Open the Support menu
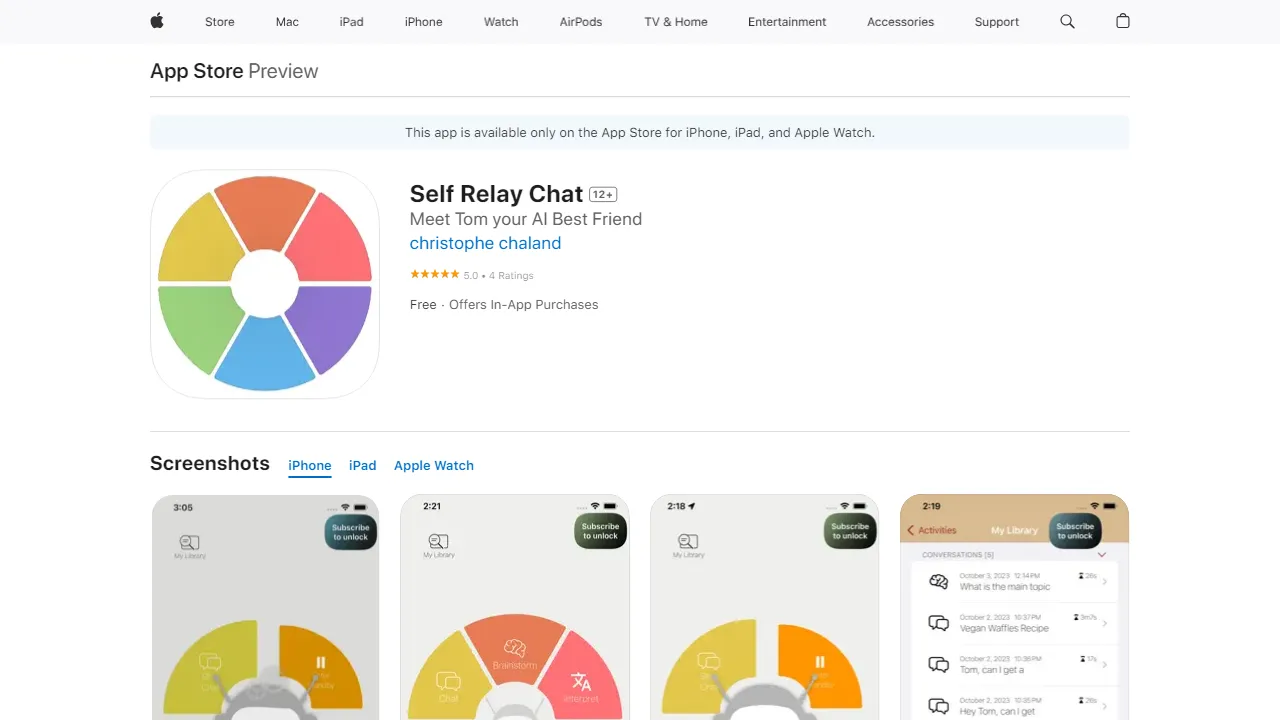 tap(997, 22)
